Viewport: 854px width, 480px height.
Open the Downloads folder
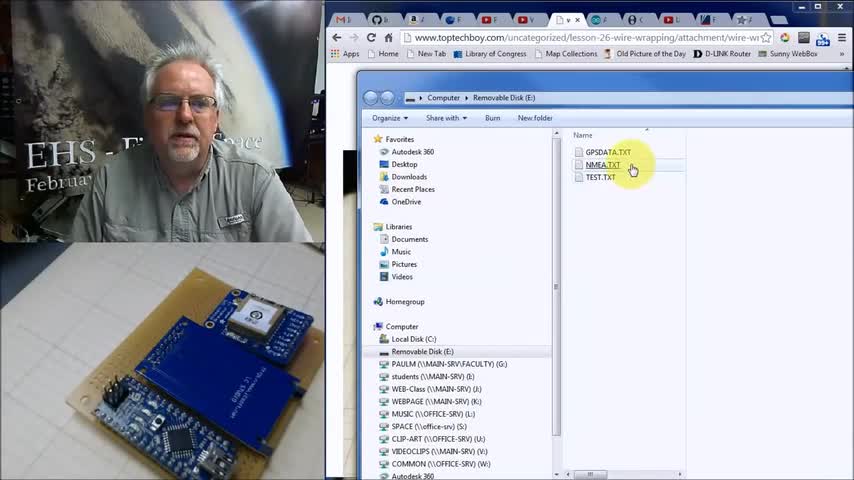coord(409,177)
